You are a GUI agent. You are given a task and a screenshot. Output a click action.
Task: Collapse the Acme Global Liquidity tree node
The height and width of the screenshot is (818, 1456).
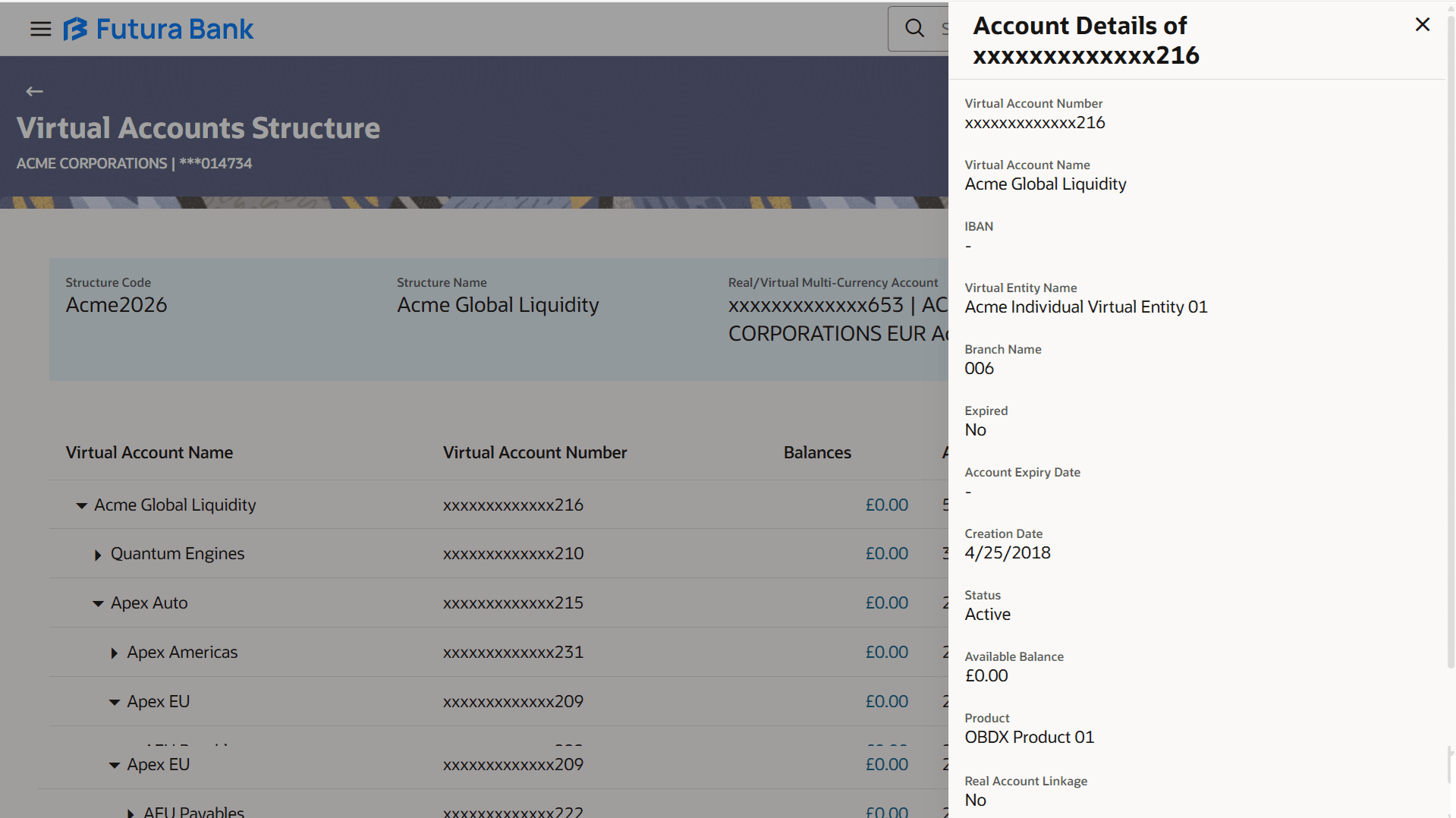(x=81, y=505)
